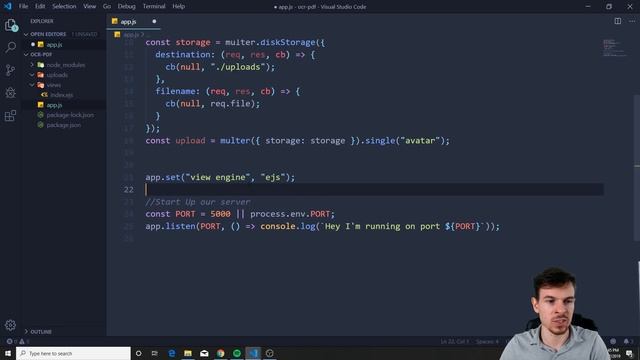Click 'console.log' in the app.listen line
Image resolution: width=640 pixels, height=360 pixels.
coord(288,227)
